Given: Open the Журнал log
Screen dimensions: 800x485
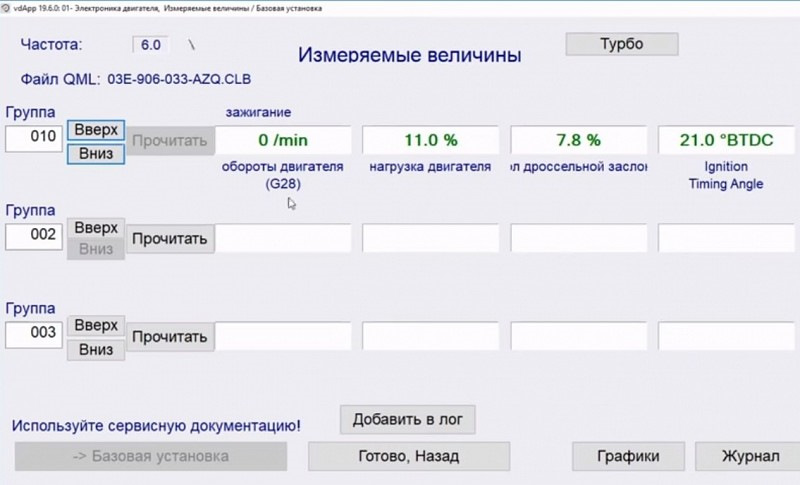Looking at the screenshot, I should [749, 456].
